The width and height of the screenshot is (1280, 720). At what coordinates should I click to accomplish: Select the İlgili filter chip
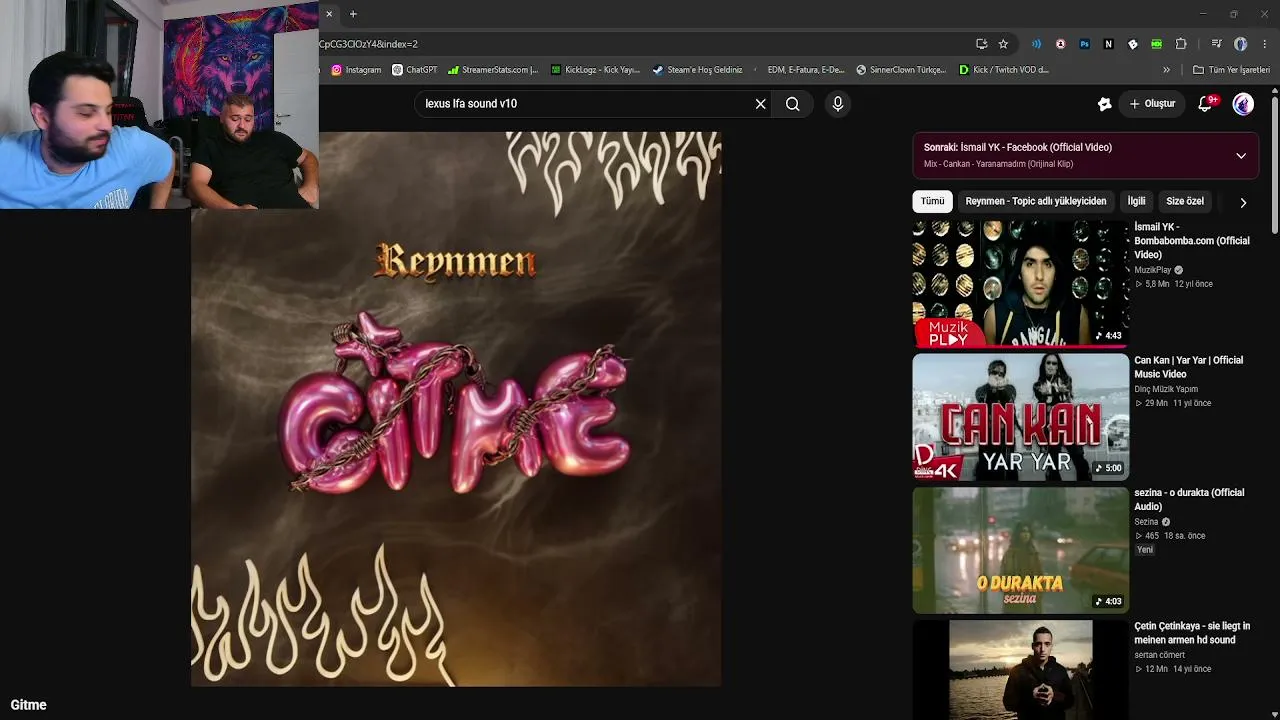pos(1137,201)
